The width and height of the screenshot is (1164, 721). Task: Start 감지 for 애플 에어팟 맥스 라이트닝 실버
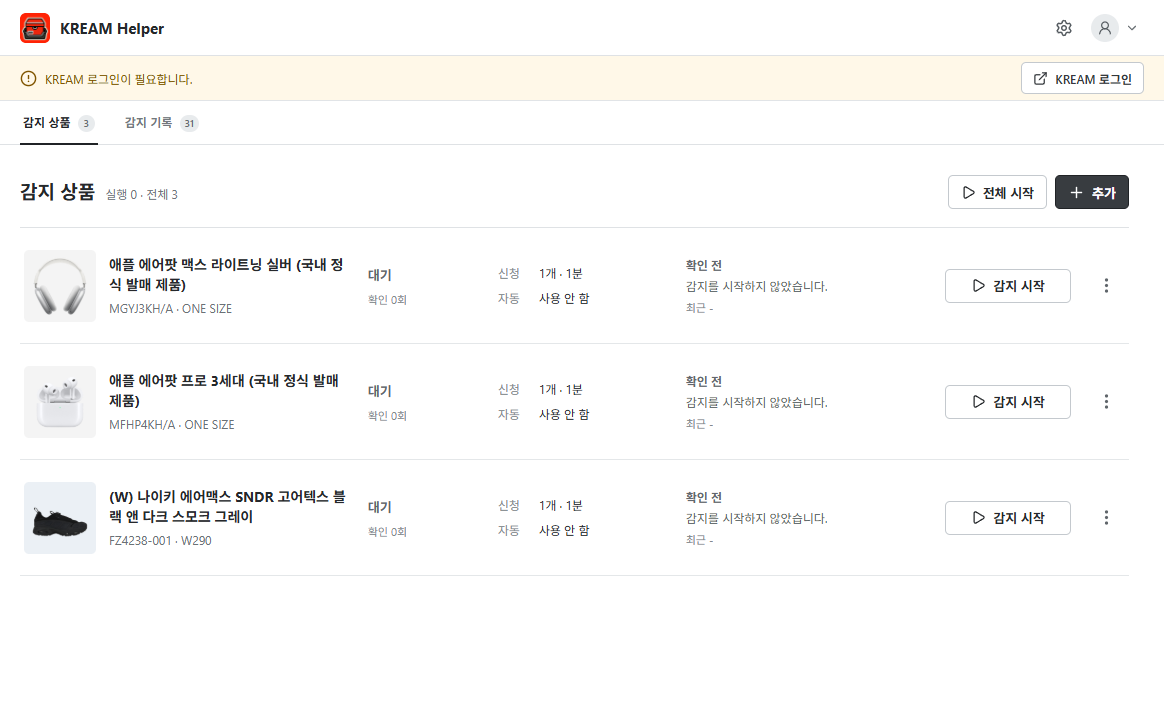click(1007, 286)
